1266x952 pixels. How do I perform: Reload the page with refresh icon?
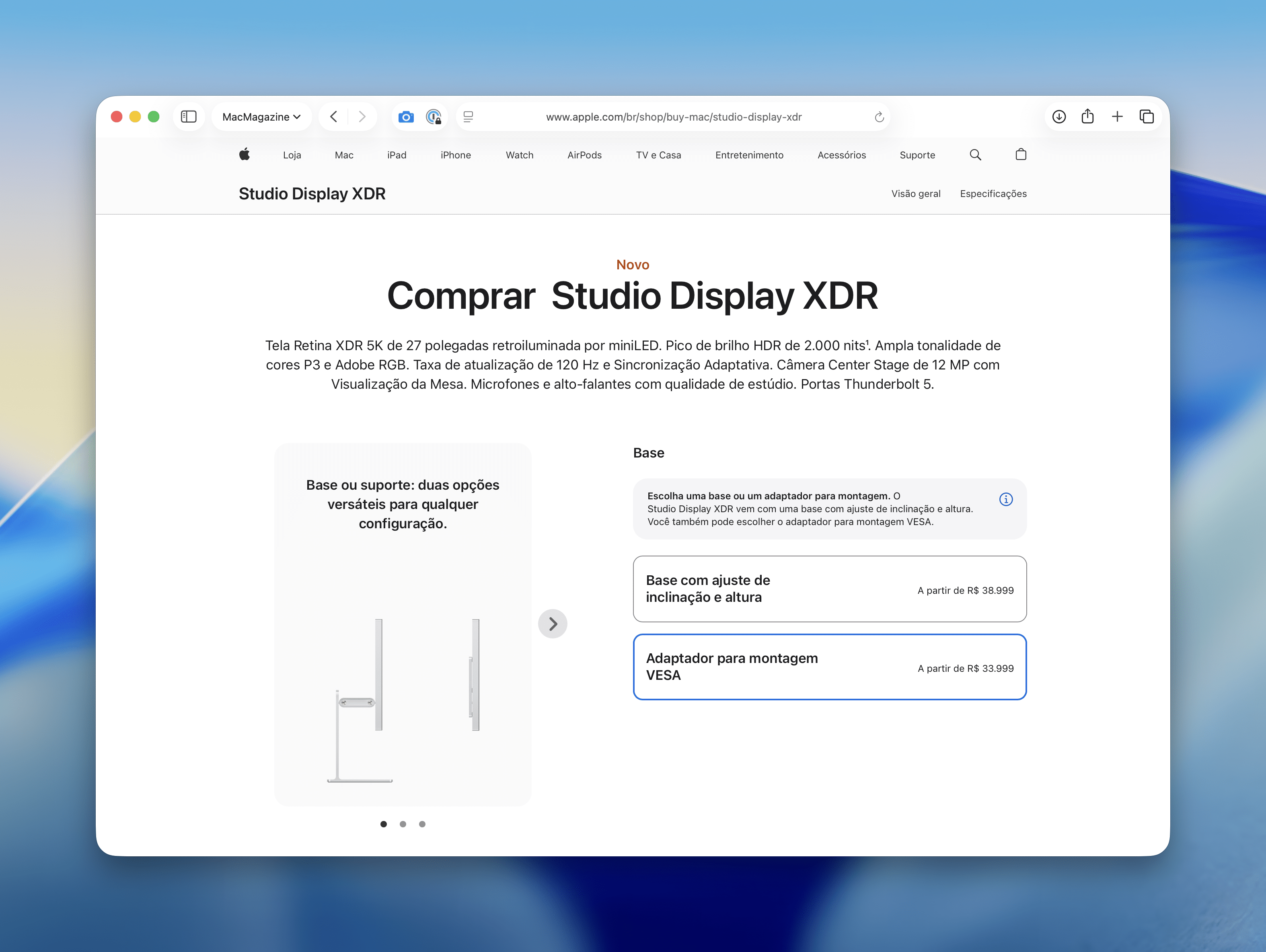[879, 117]
